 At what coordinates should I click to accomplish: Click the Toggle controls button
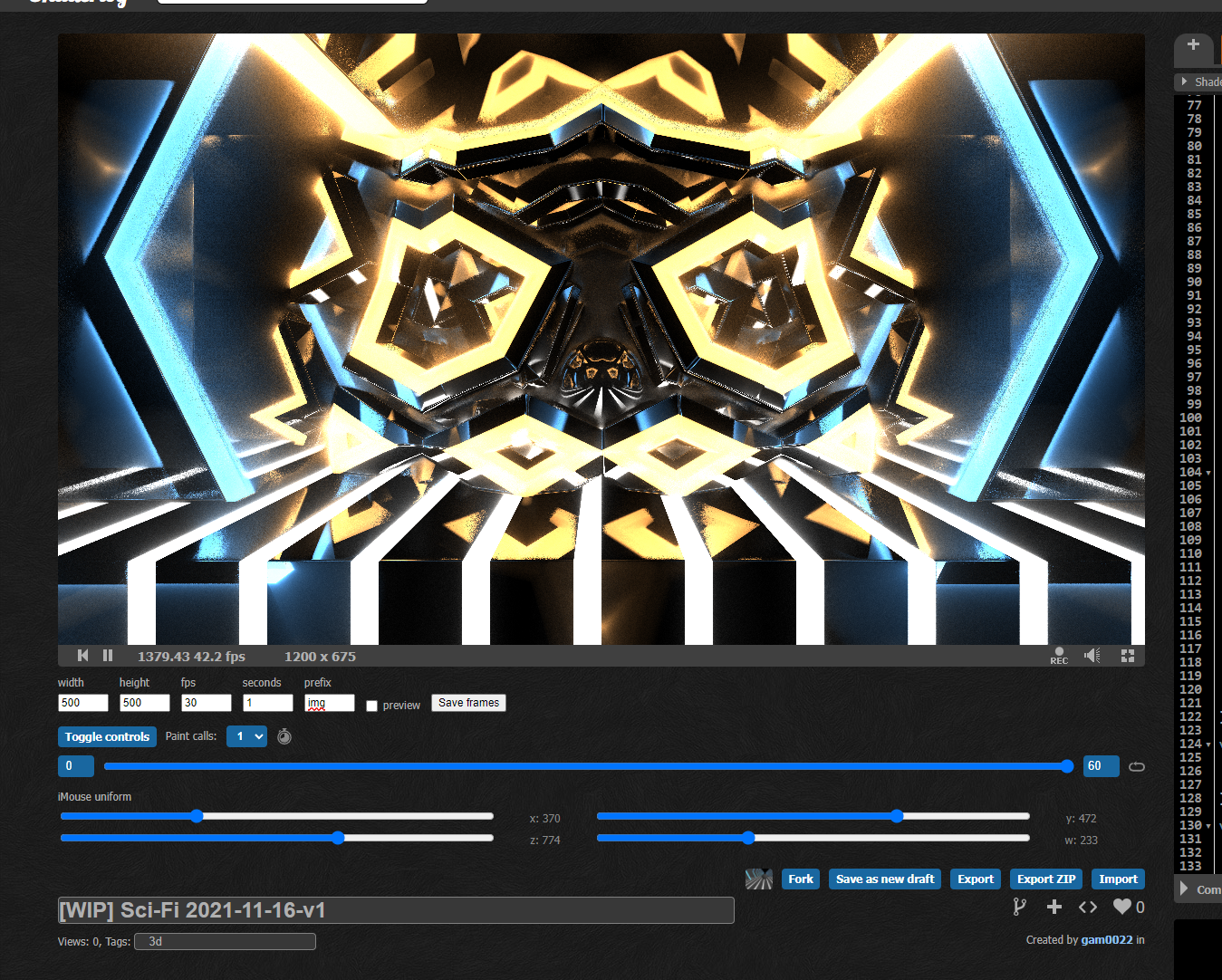click(x=107, y=736)
